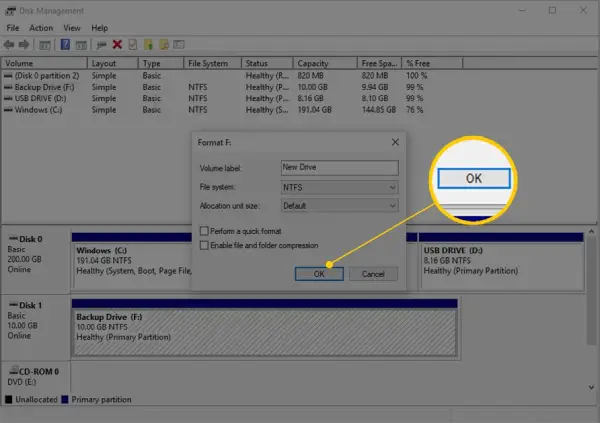The image size is (600, 423).
Task: Click the yellow folder search toolbar icon
Action: coord(164,45)
